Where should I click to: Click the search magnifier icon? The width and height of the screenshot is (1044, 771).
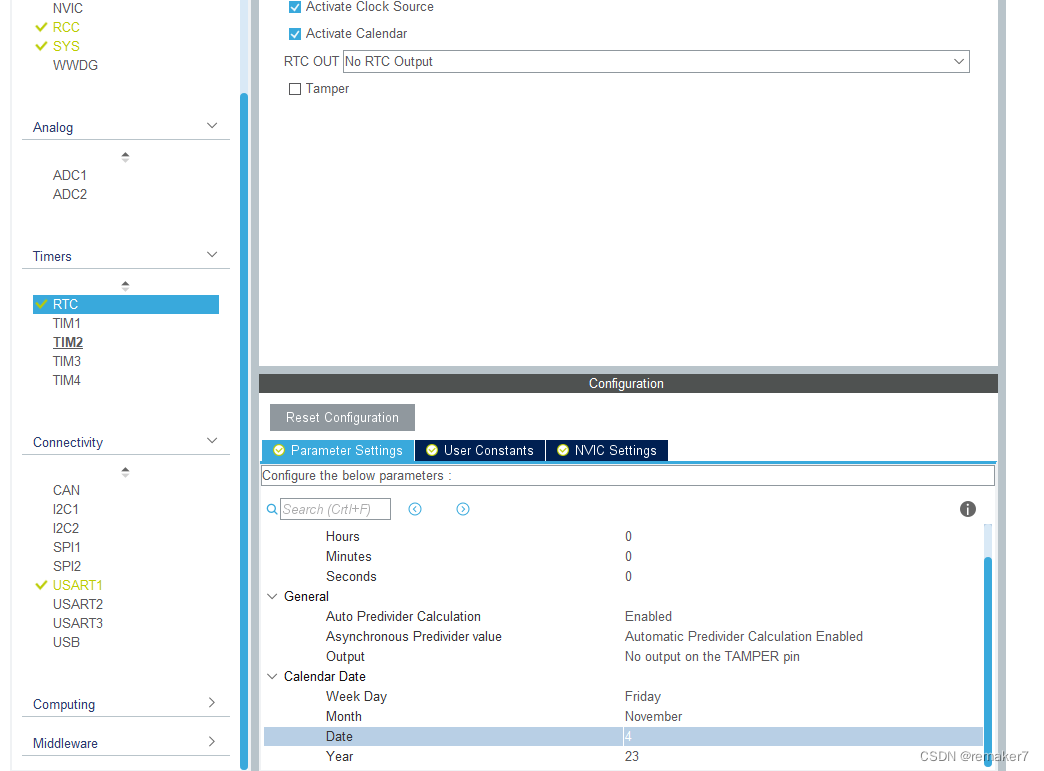pos(272,509)
